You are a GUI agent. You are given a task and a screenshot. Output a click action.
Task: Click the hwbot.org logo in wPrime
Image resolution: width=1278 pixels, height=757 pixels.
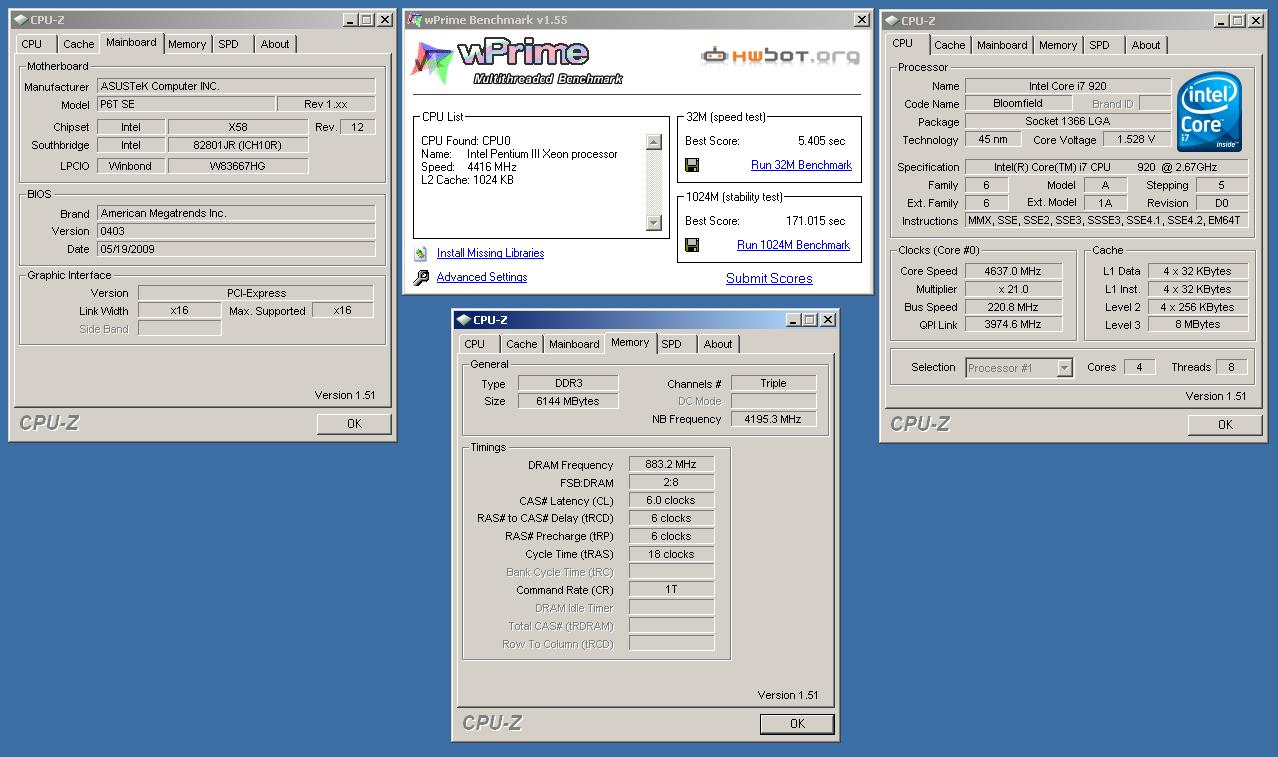780,56
